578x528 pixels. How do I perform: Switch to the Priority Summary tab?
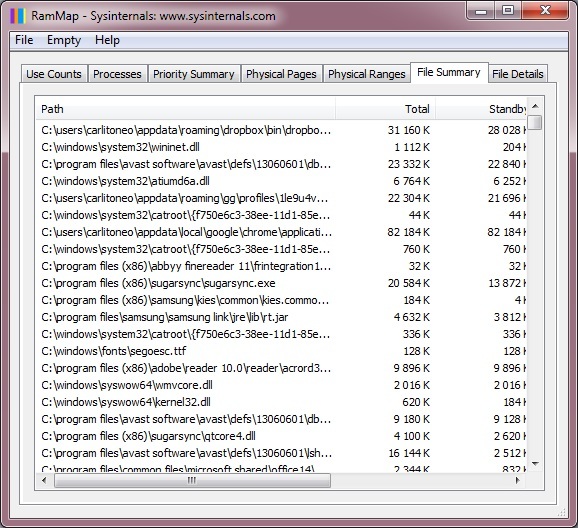coord(194,74)
